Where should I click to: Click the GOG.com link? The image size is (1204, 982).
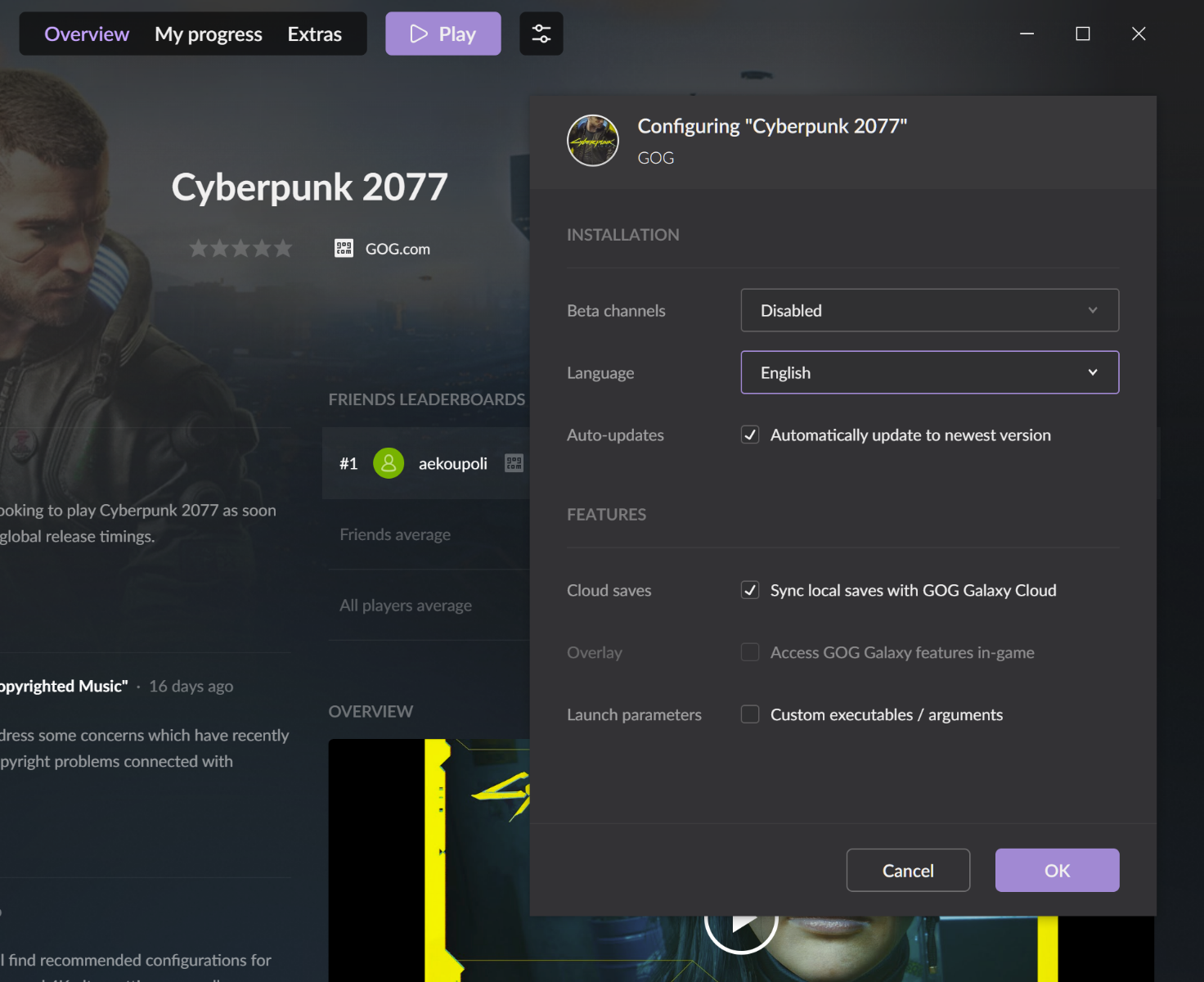pos(398,249)
